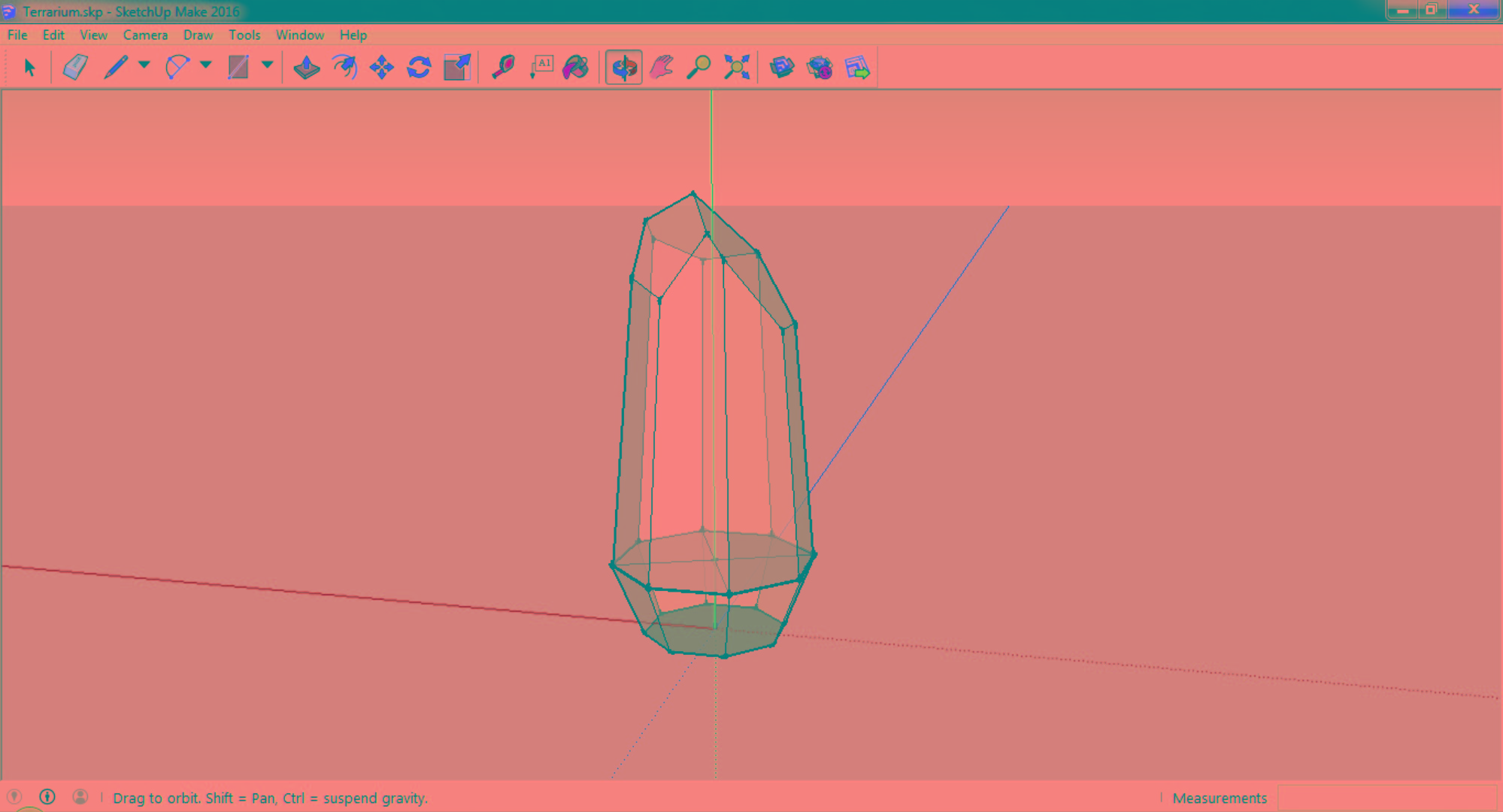Click the Scale tool button
Screen dimensions: 1503x812
(x=457, y=67)
